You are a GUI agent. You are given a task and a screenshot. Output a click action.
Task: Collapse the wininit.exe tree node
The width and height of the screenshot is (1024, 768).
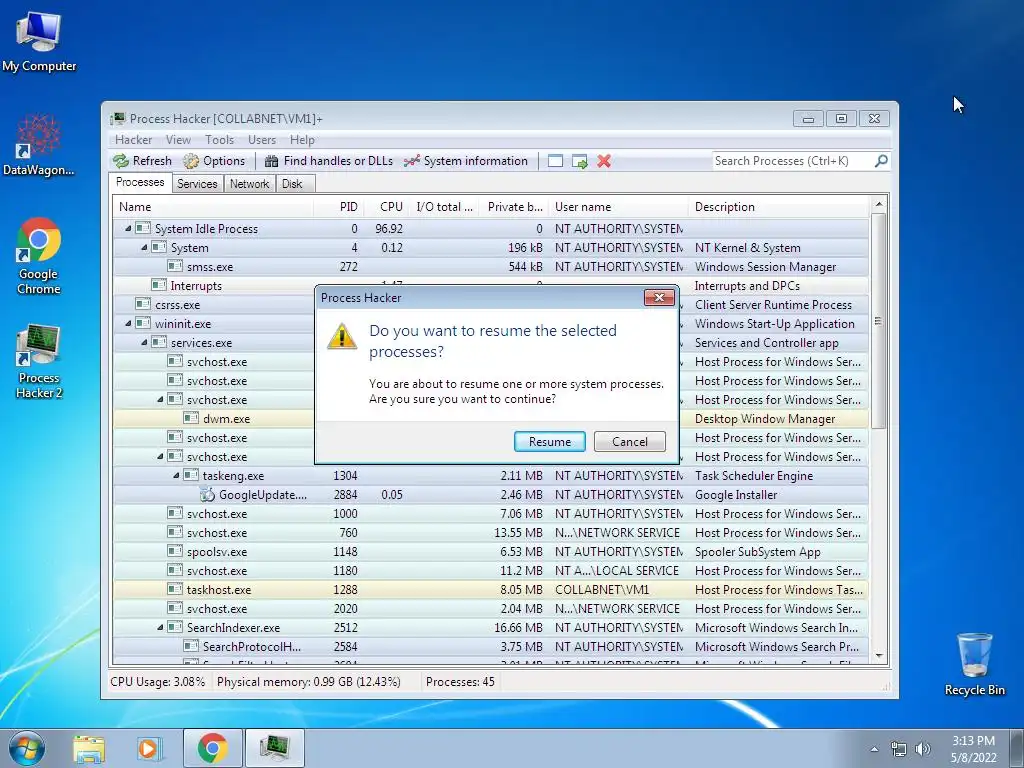(128, 323)
